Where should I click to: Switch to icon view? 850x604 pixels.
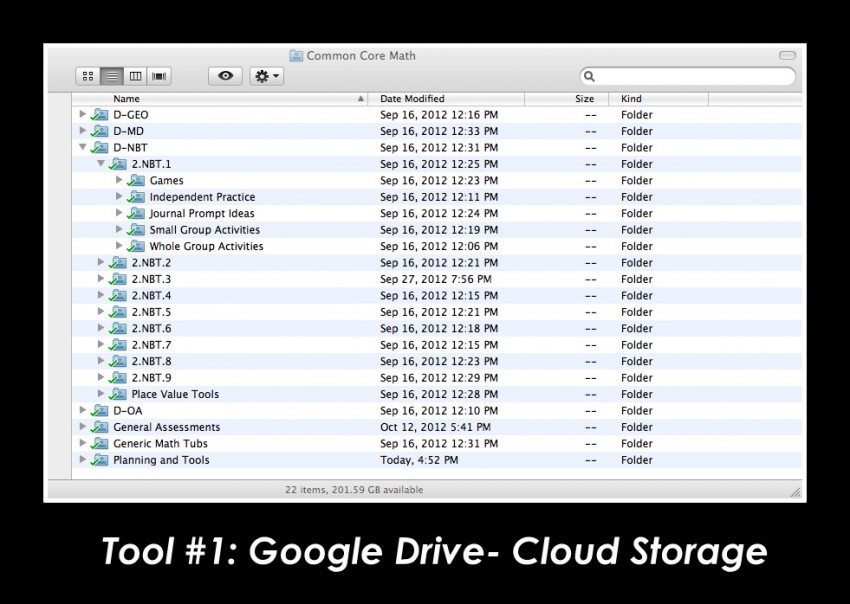click(x=88, y=76)
